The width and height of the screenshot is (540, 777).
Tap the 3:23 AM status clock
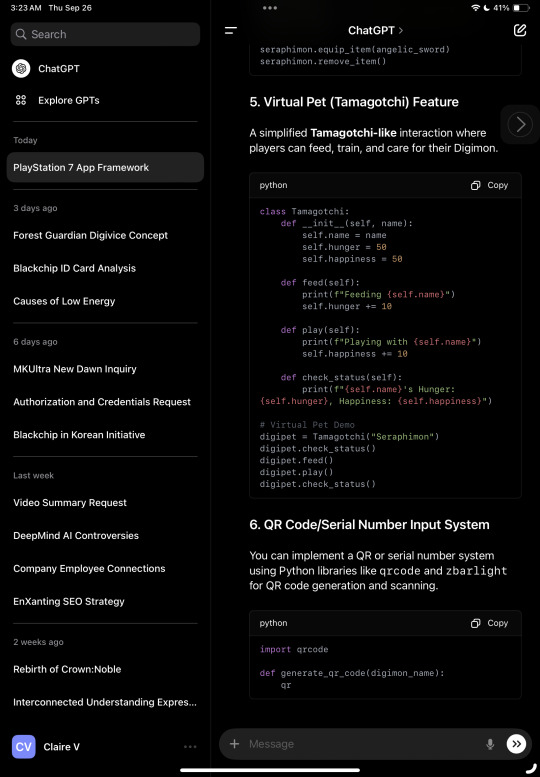26,8
